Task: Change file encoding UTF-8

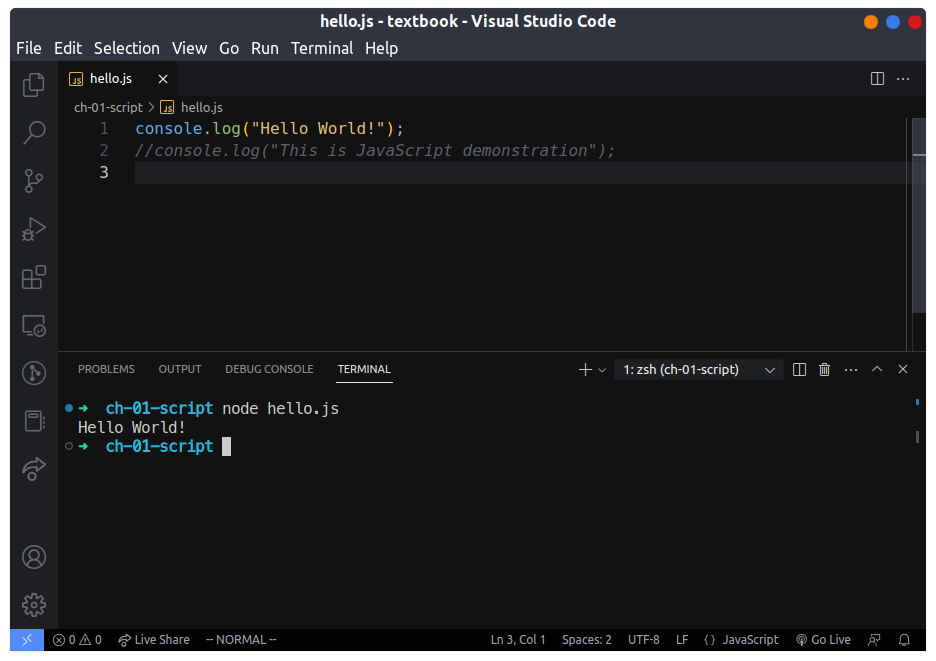Action: click(x=644, y=640)
